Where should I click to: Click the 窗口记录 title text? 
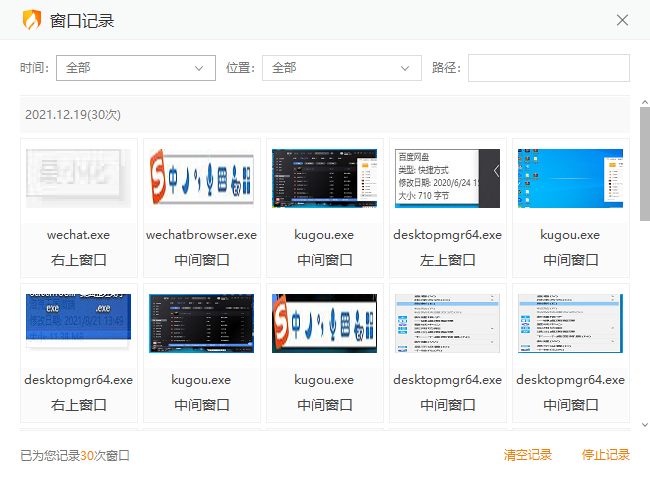(x=82, y=21)
